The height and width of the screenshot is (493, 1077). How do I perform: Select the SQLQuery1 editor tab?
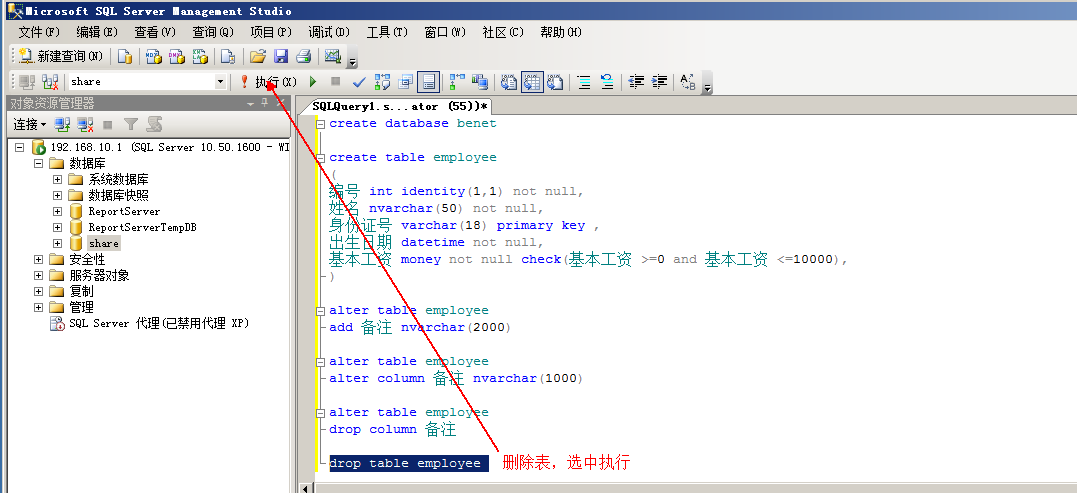pos(400,106)
